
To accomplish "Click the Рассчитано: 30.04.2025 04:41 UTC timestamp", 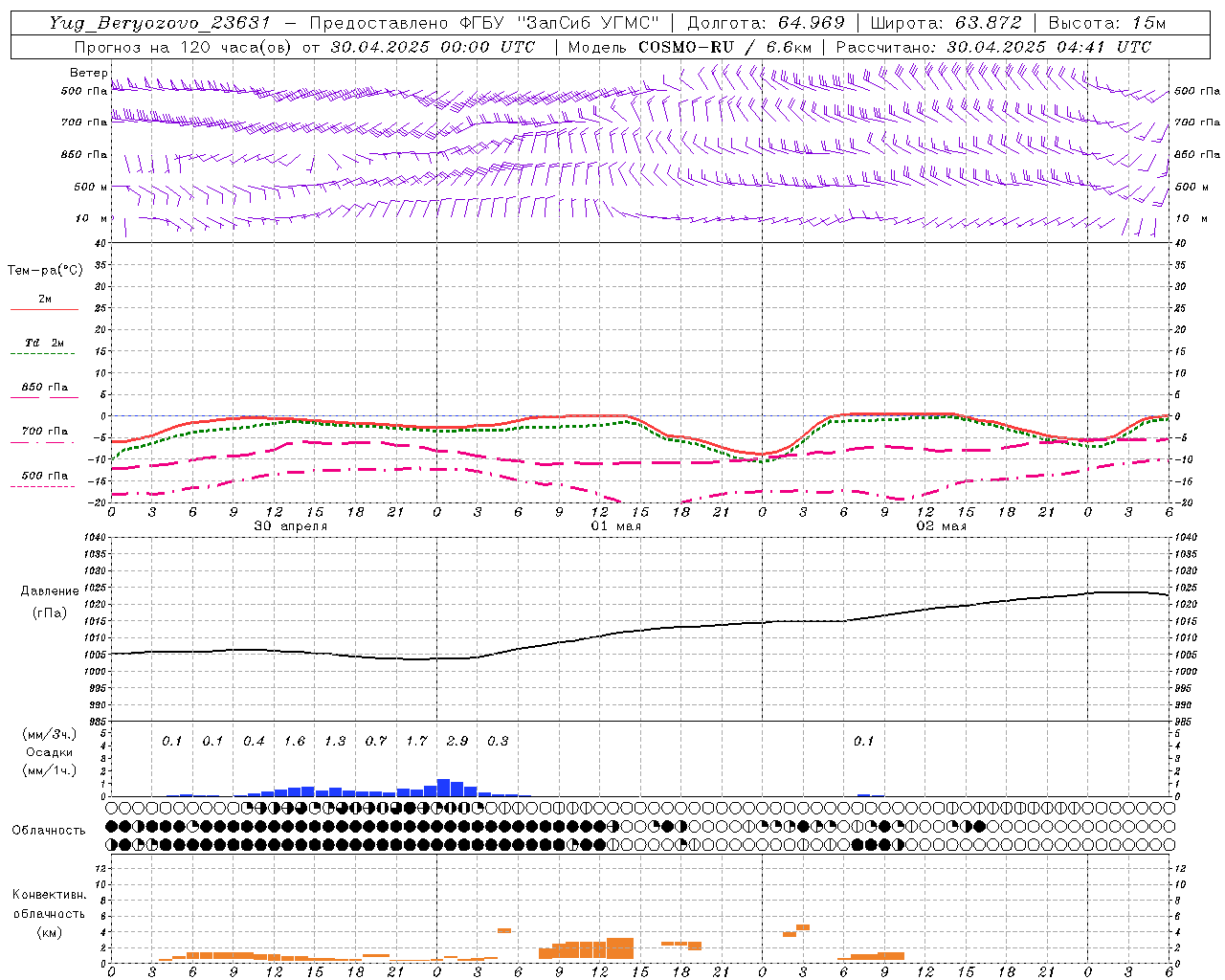I will pos(993,47).
